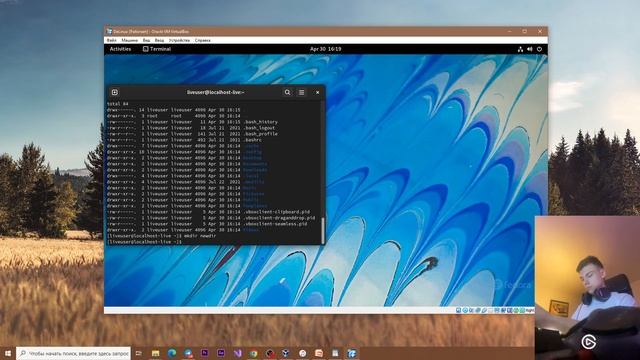Click the host key indicator in the VirtualBox status bar

click(530, 311)
